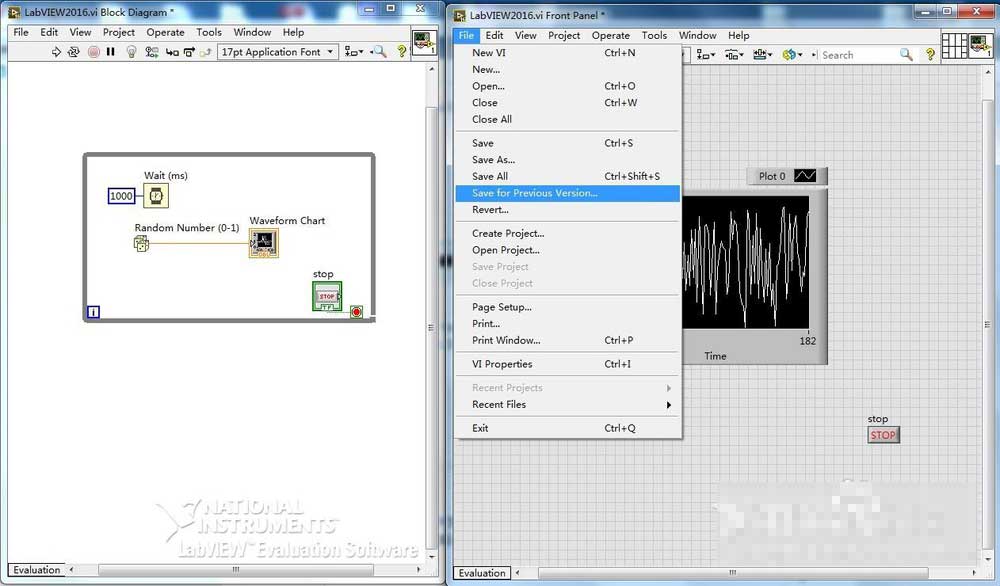Click Context Help question mark in Front Panel
The height and width of the screenshot is (586, 1000).
tap(930, 55)
